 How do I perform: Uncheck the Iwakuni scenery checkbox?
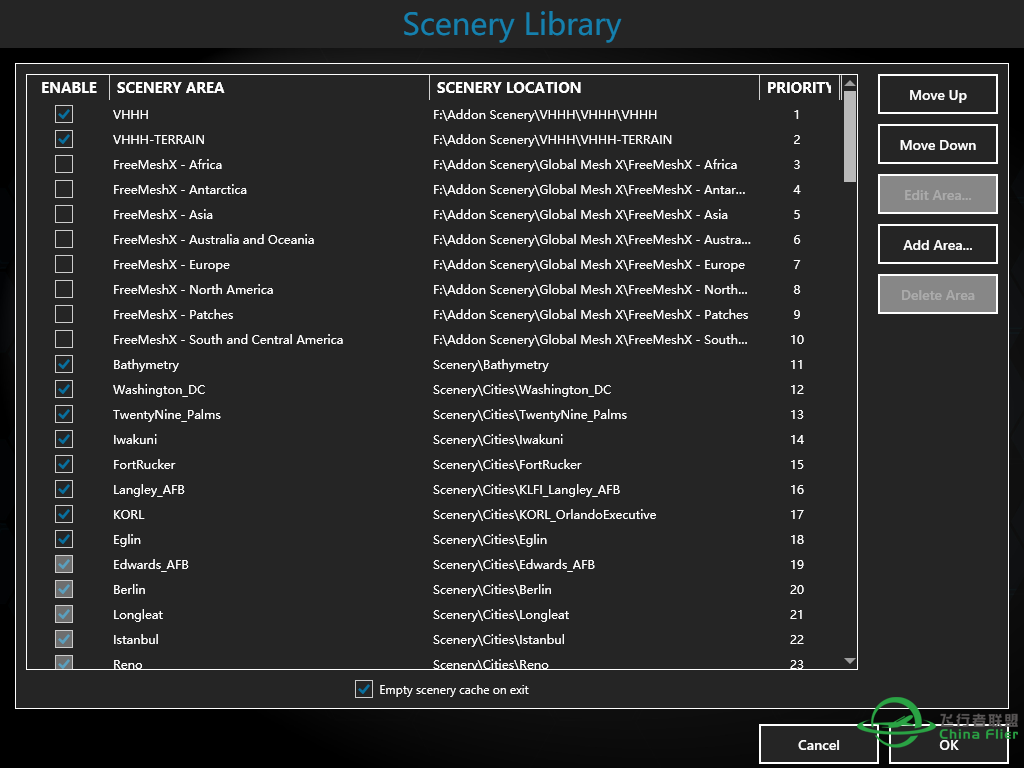coord(64,439)
